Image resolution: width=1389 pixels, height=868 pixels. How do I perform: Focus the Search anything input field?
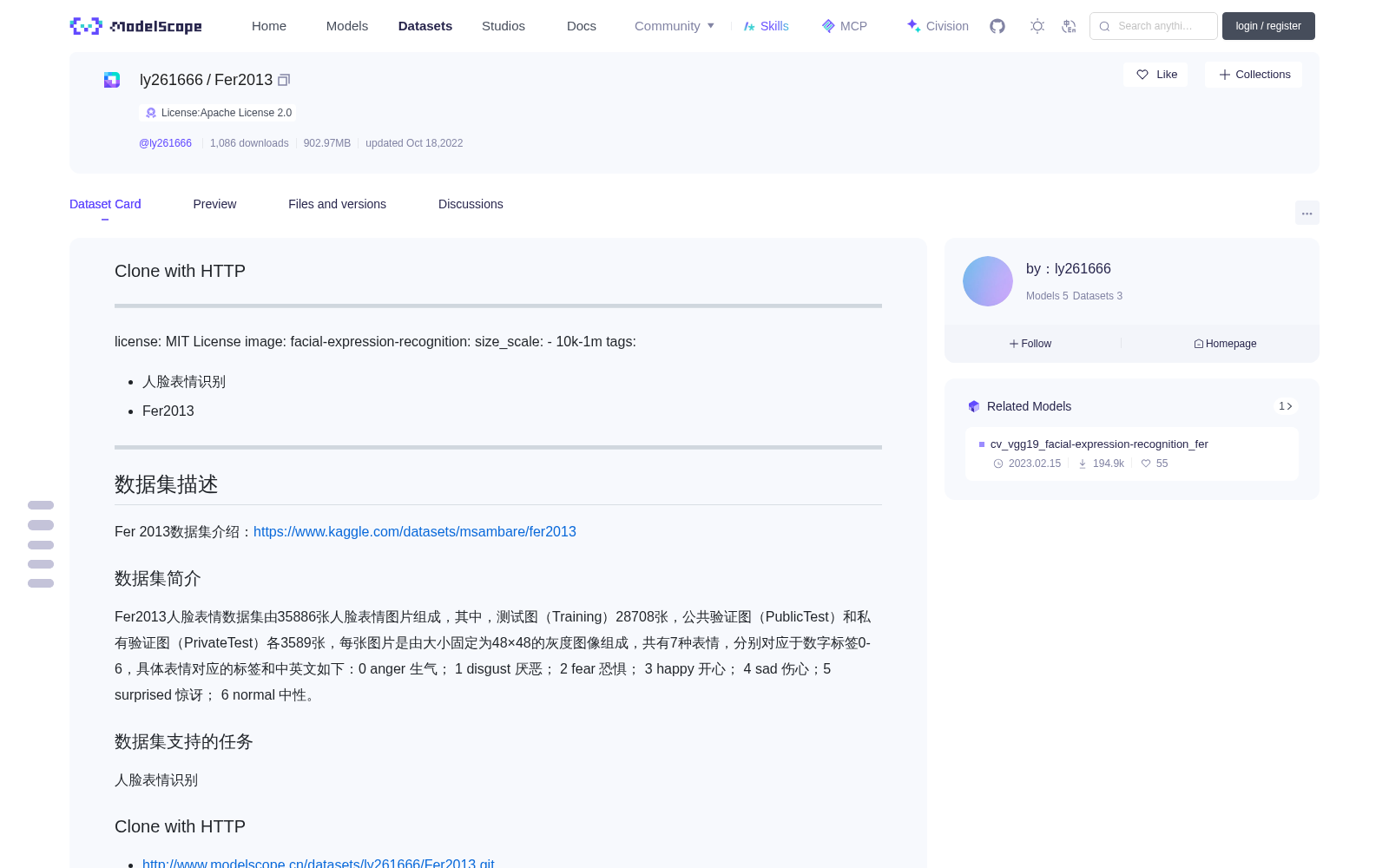pyautogui.click(x=1154, y=26)
